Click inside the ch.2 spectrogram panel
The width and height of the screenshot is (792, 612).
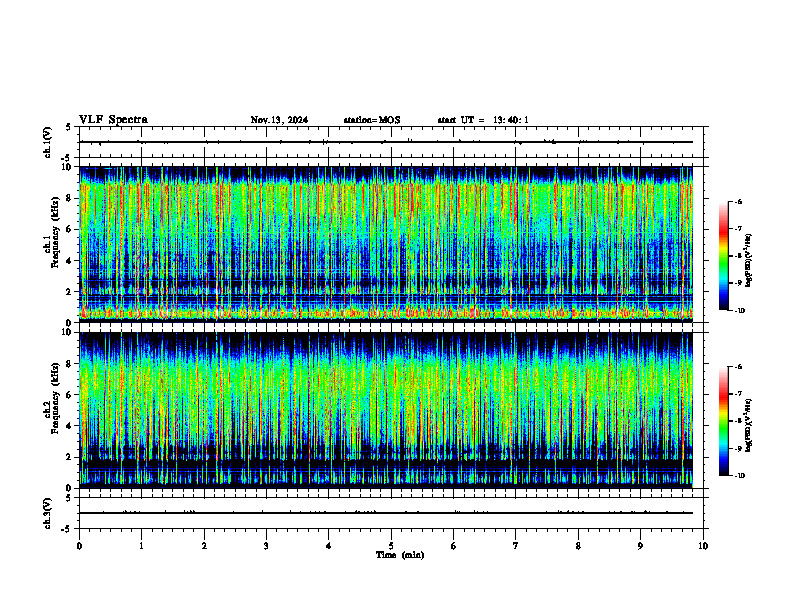[x=386, y=410]
